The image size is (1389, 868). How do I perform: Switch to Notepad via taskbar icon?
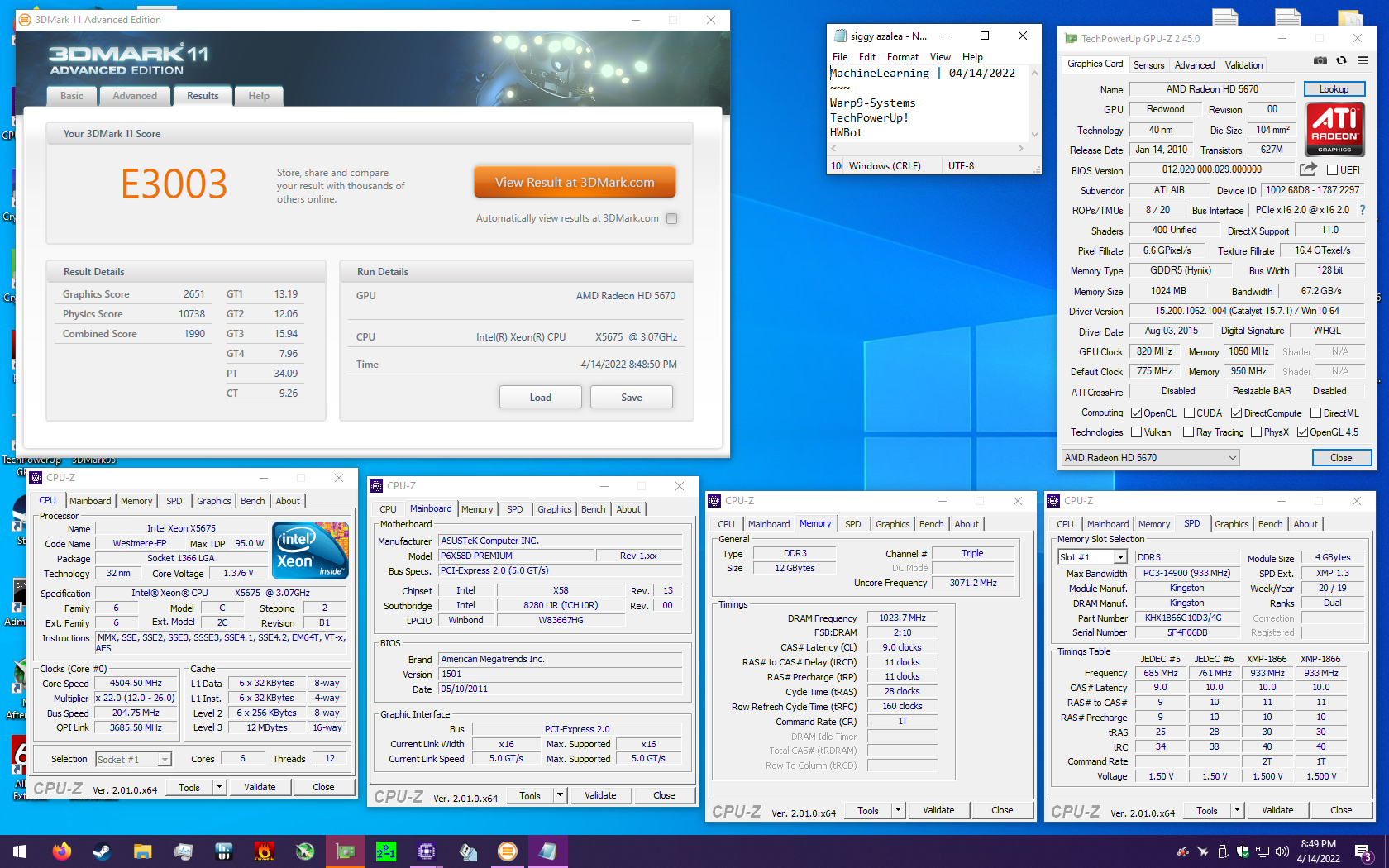pyautogui.click(x=548, y=851)
